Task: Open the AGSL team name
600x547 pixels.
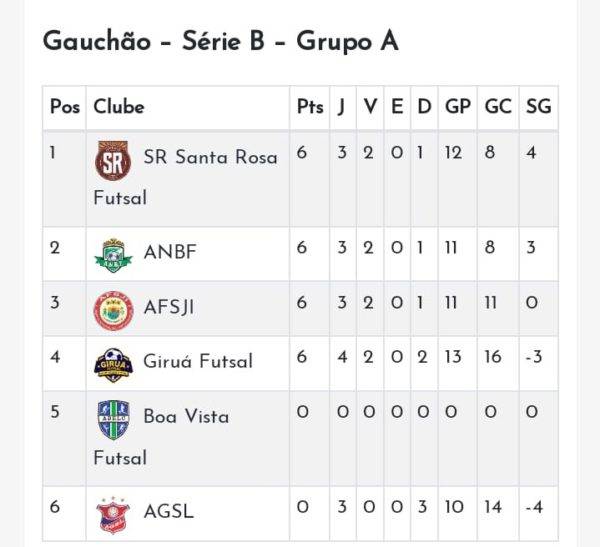Action: pyautogui.click(x=169, y=511)
